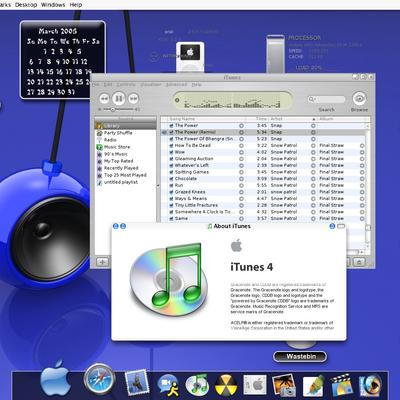Image resolution: width=400 pixels, height=400 pixels.
Task: Open iMovie clapperboard icon in dock
Action: [x=343, y=385]
